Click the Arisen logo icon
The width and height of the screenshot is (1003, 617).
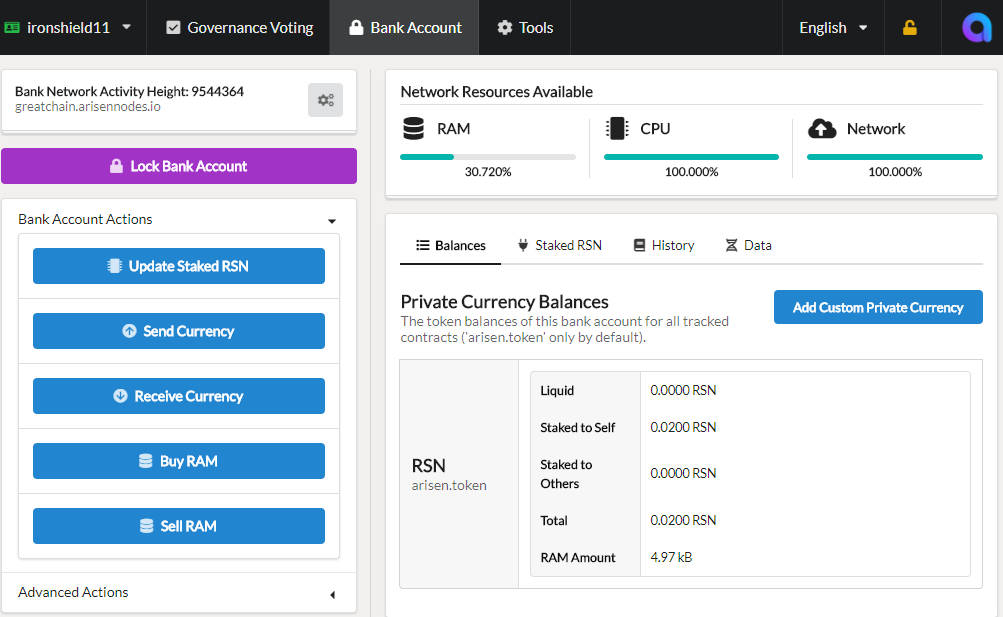click(975, 28)
